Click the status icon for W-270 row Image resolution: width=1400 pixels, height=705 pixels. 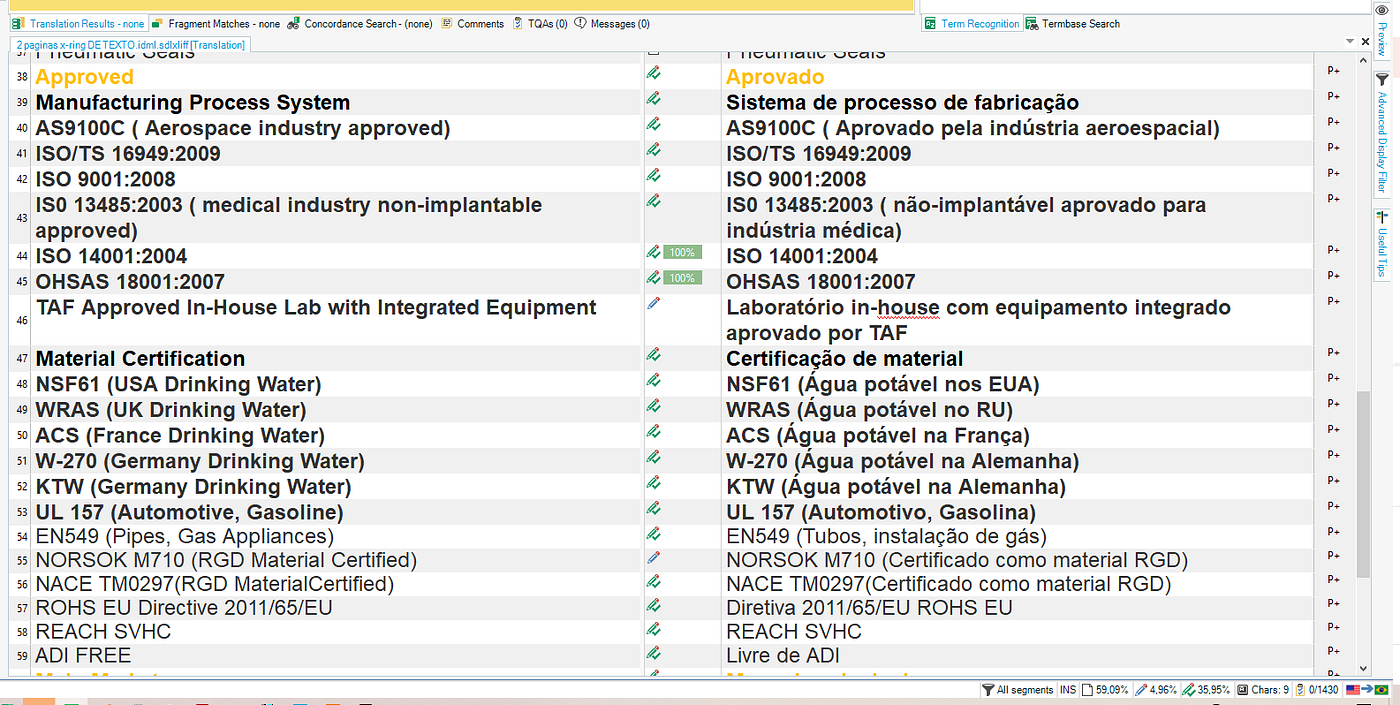point(653,457)
